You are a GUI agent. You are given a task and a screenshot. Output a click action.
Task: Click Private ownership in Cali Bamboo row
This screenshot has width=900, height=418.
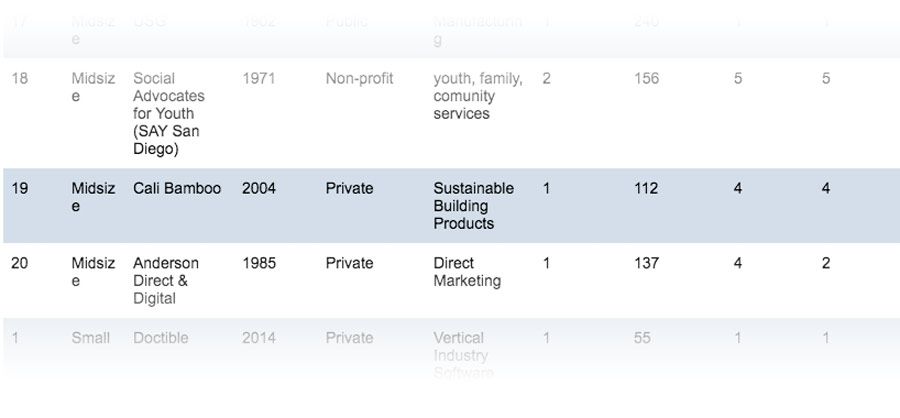(349, 188)
